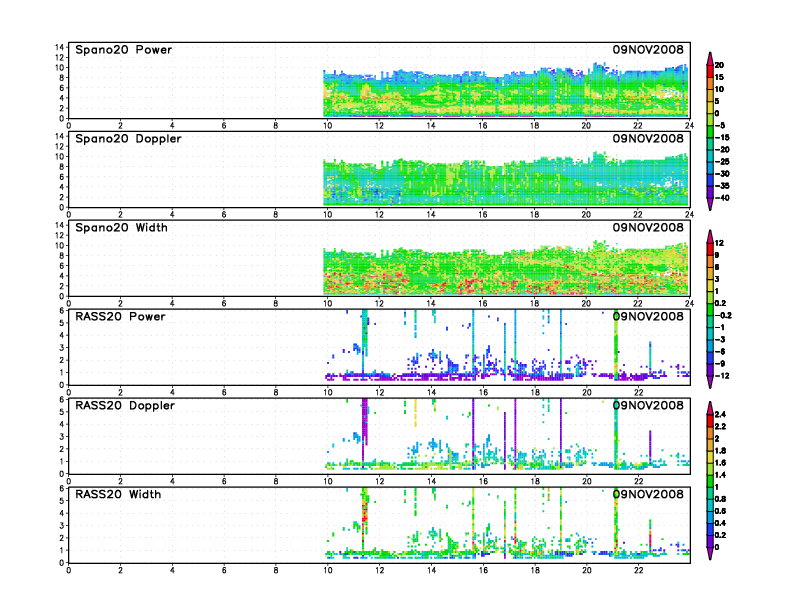
Task: Click the 09NOV2008 date in Spano20 Width panel
Action: tap(648, 227)
